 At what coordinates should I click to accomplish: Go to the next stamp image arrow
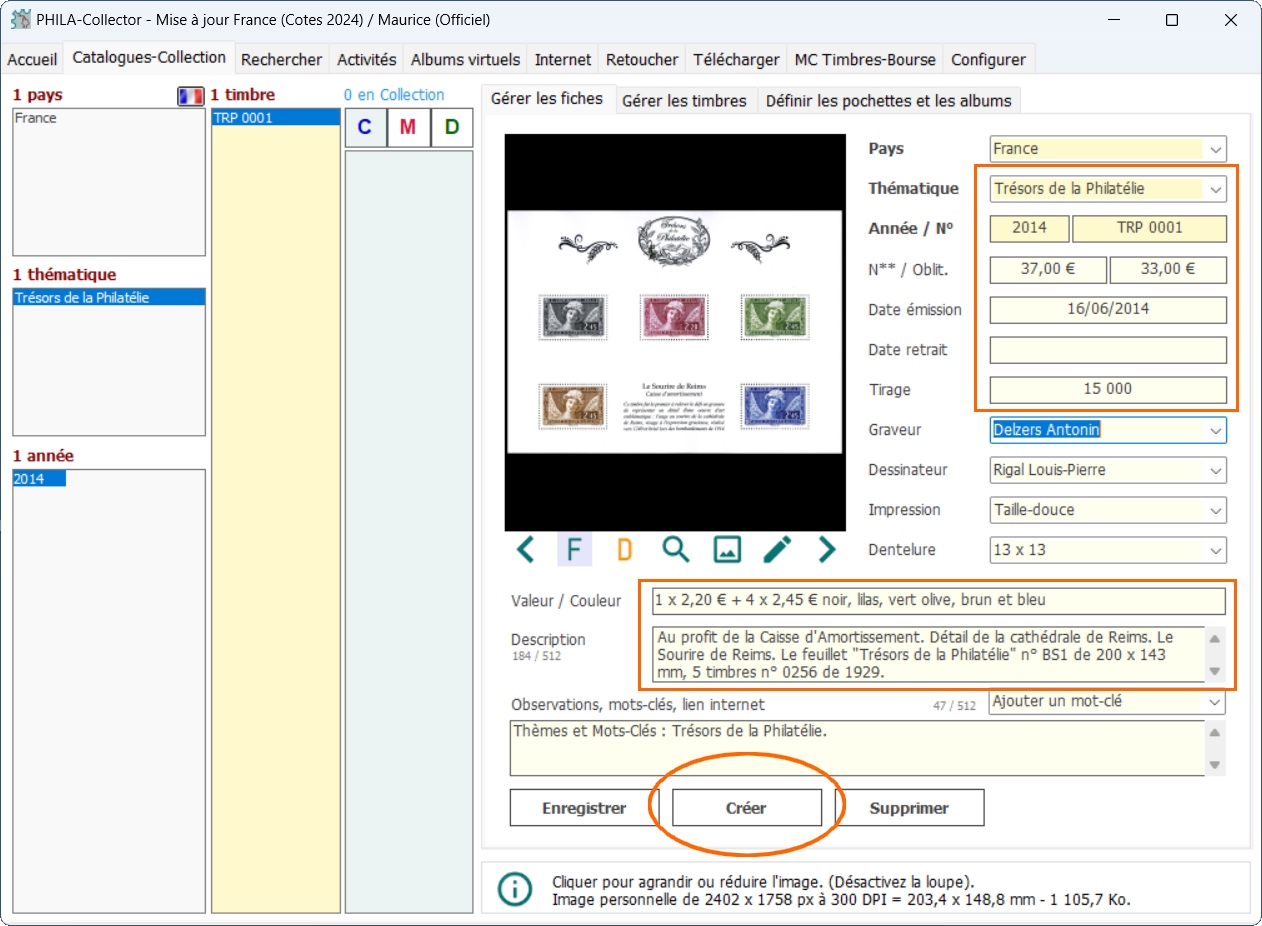tap(826, 549)
